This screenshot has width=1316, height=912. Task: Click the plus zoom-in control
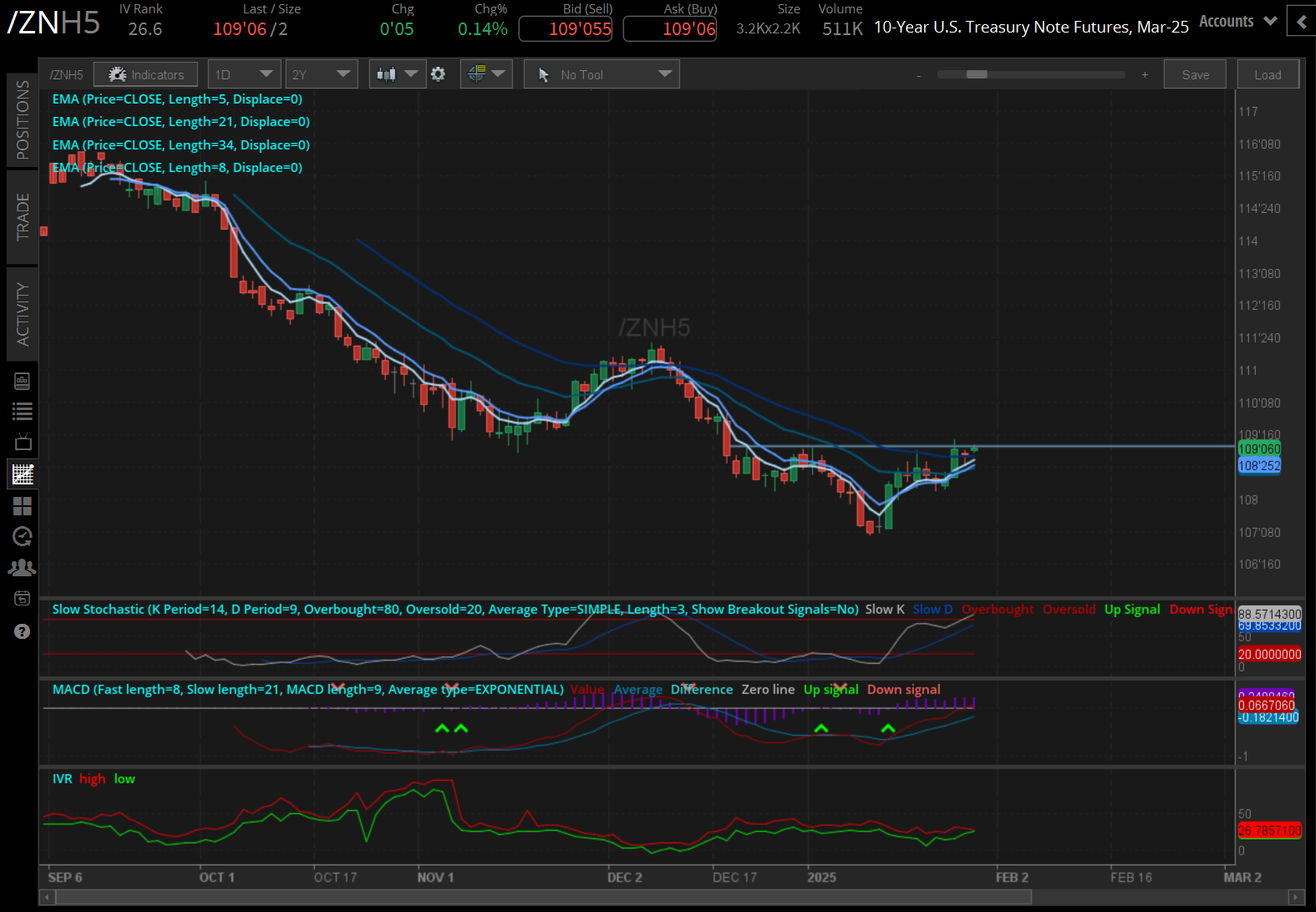pyautogui.click(x=1145, y=74)
